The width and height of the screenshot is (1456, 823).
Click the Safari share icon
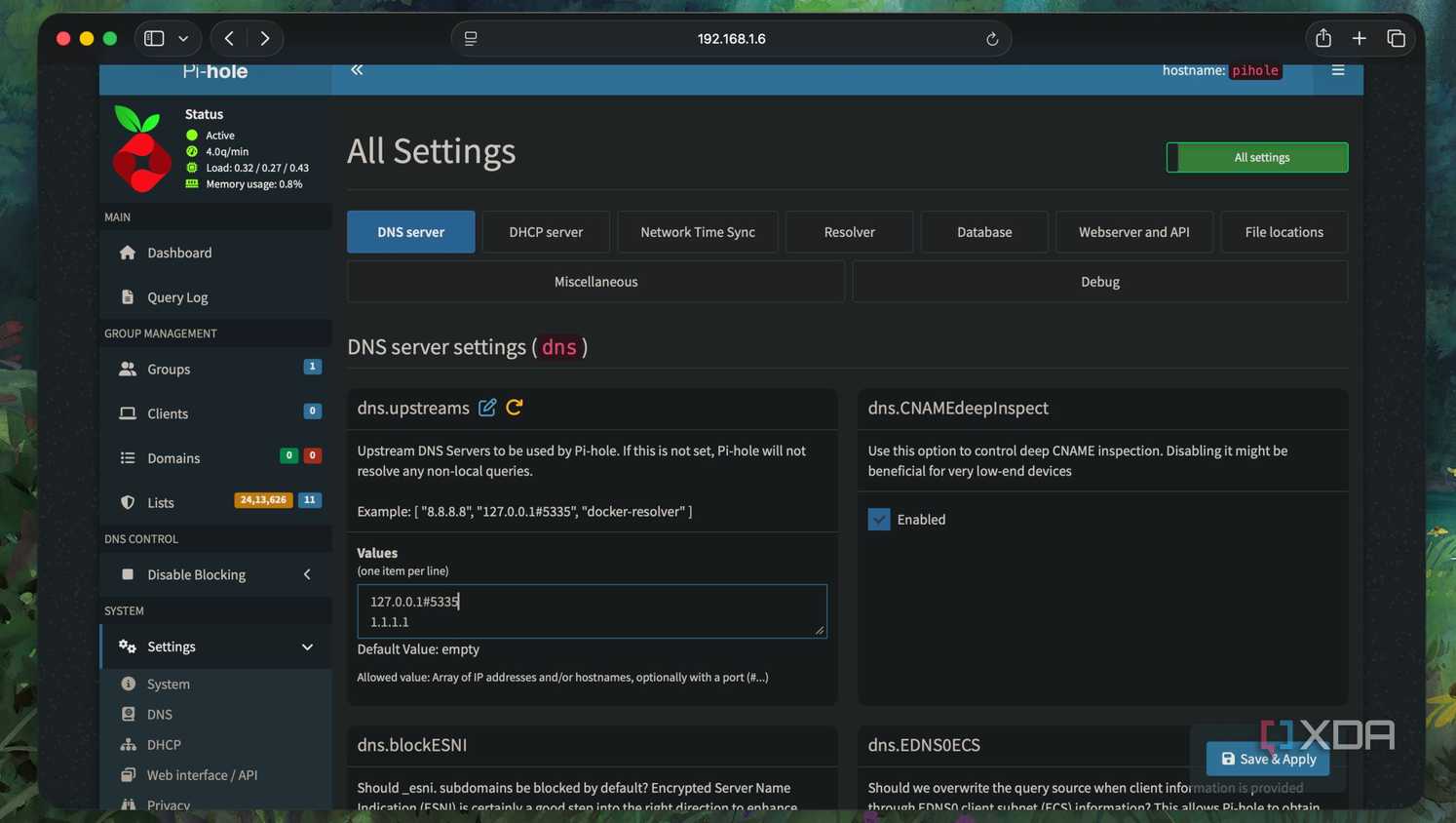point(1322,38)
